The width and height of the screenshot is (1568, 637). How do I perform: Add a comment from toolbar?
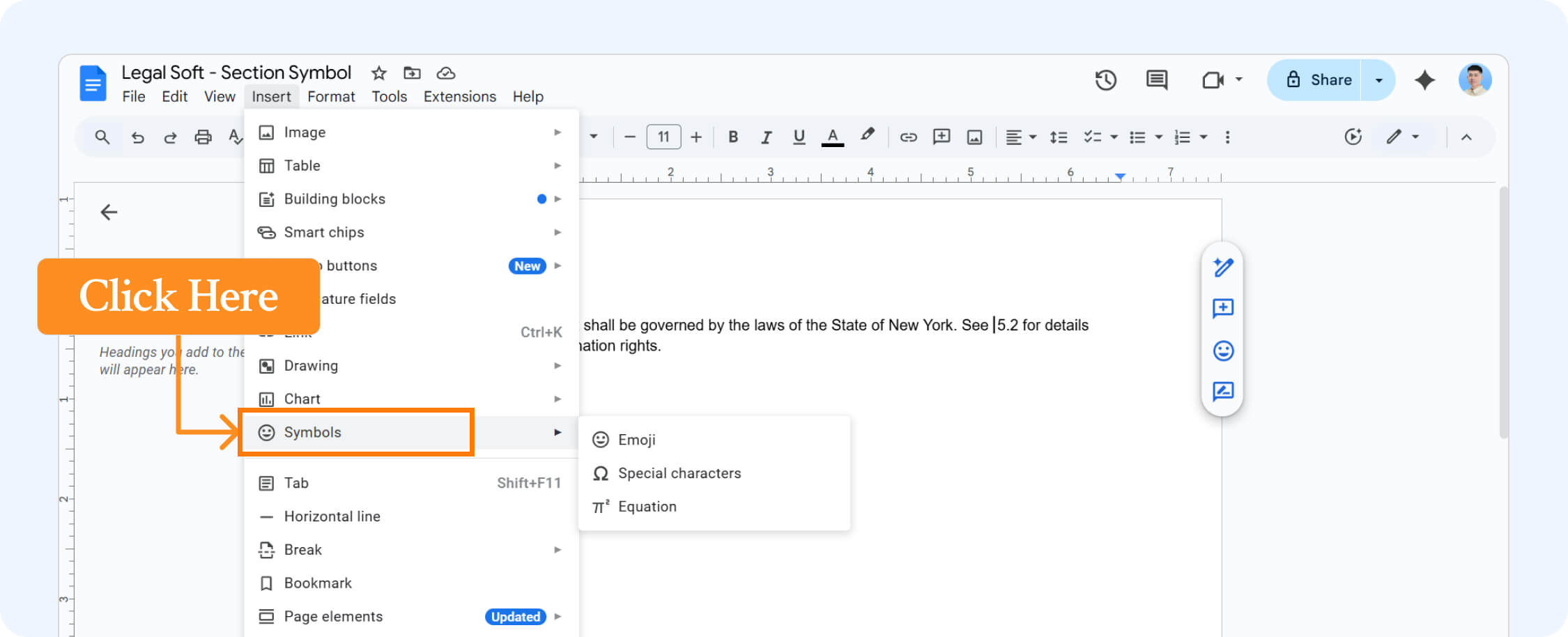coord(941,137)
